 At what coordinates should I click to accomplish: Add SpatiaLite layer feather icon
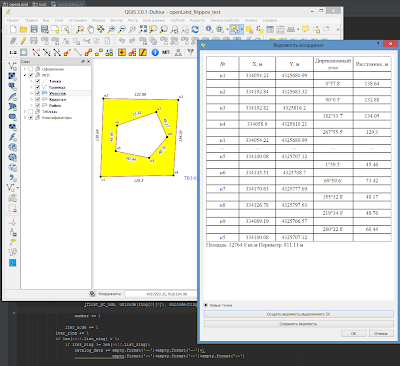pos(12,97)
